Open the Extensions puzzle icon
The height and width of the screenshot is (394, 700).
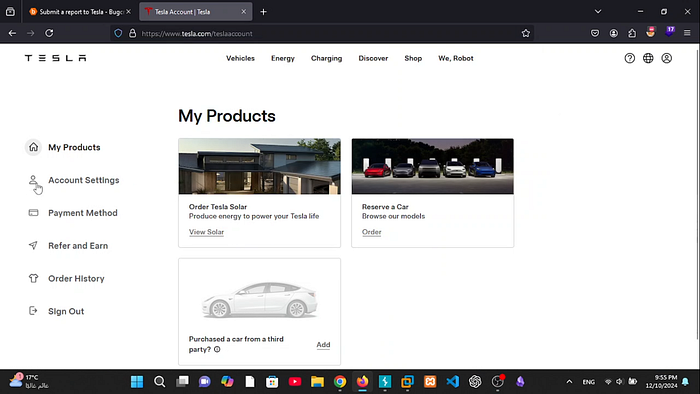(632, 33)
